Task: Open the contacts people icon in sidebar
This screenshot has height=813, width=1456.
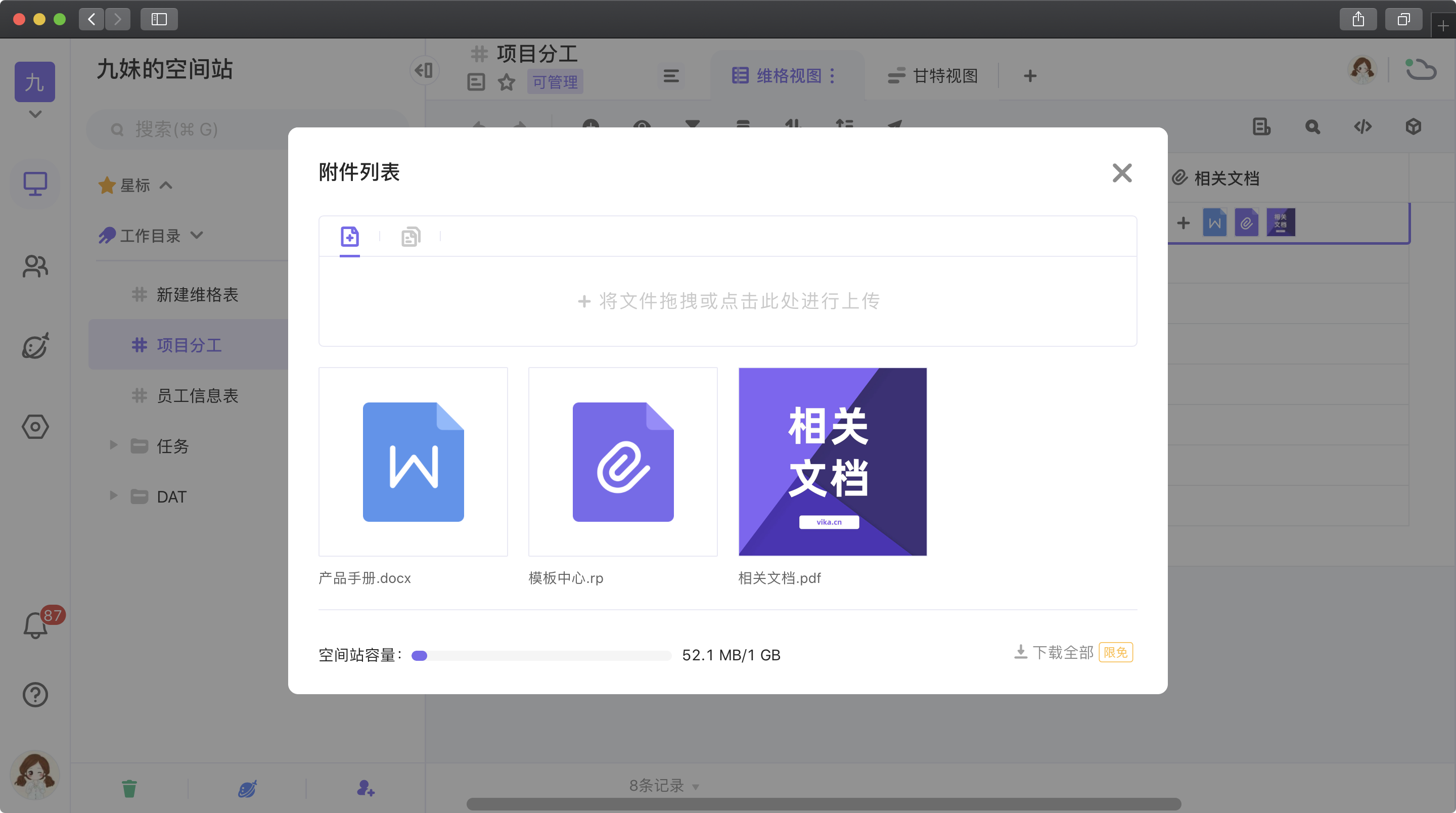Action: (35, 266)
